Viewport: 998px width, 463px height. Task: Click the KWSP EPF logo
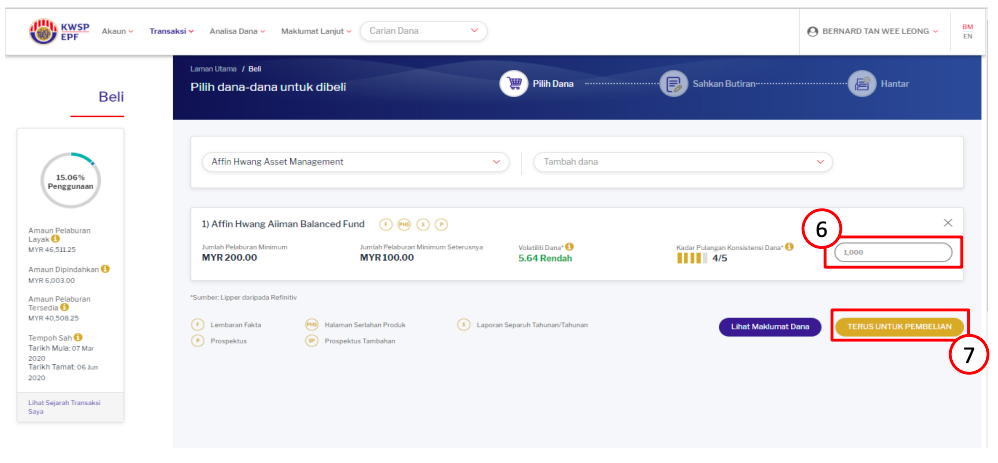coord(60,31)
